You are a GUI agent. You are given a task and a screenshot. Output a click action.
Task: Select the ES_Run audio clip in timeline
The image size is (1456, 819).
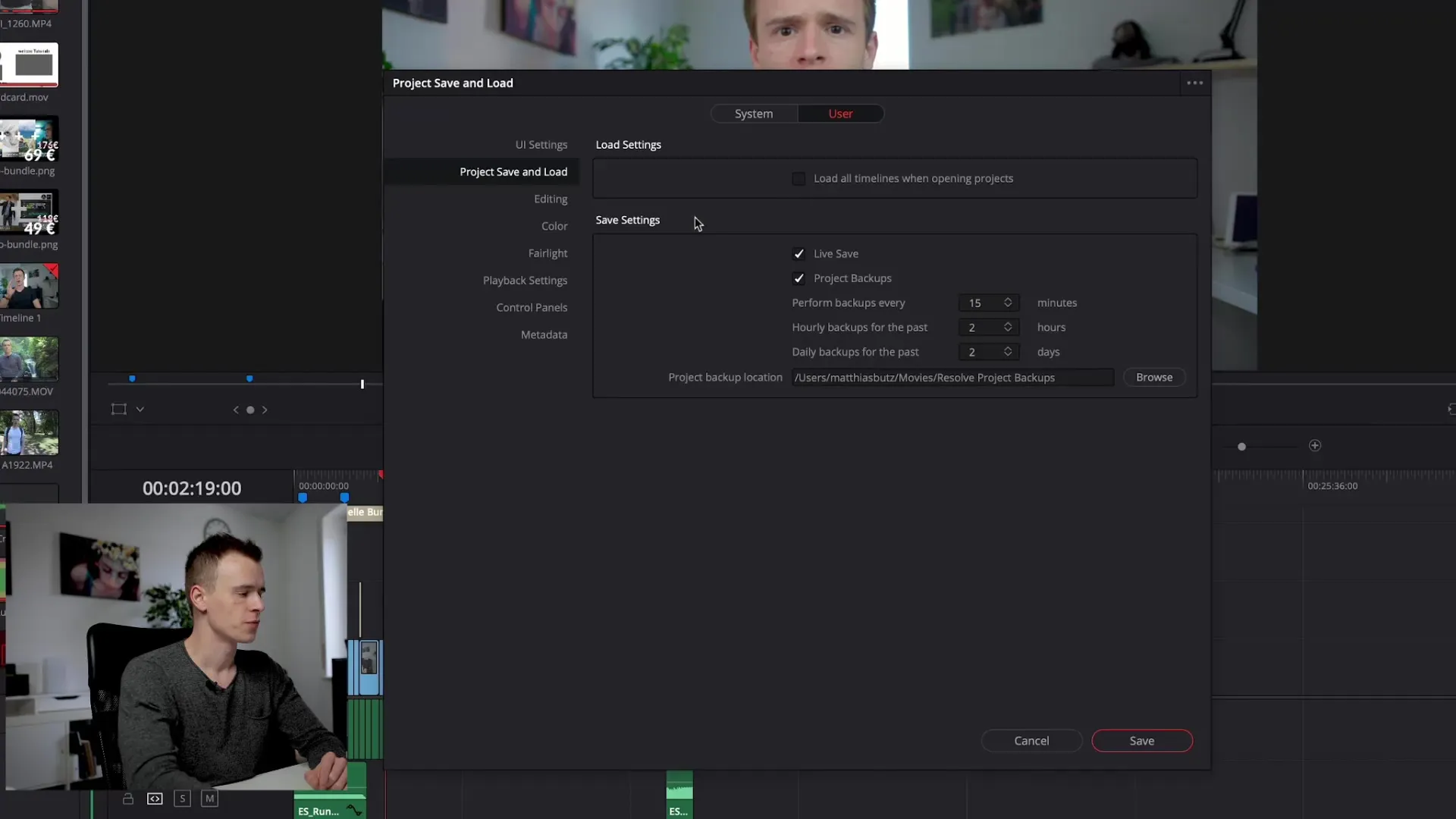click(330, 805)
